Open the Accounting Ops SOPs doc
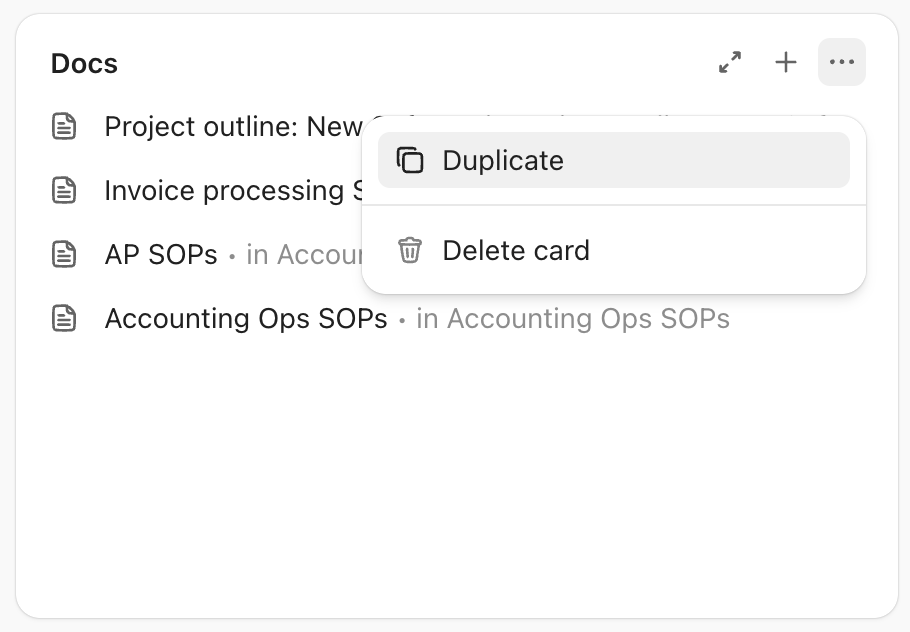Viewport: 910px width, 632px height. coord(245,318)
